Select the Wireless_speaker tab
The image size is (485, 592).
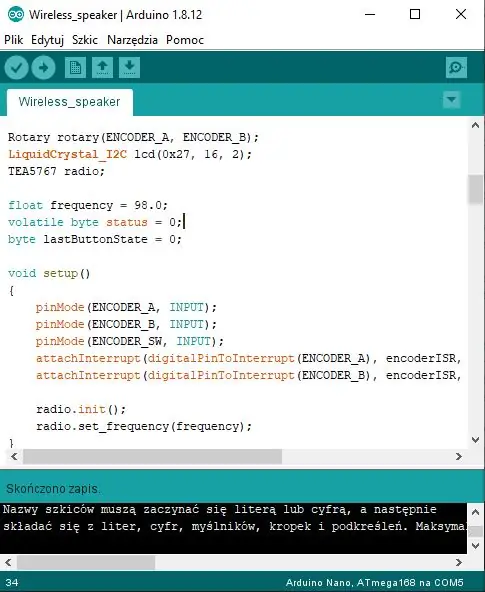click(69, 102)
